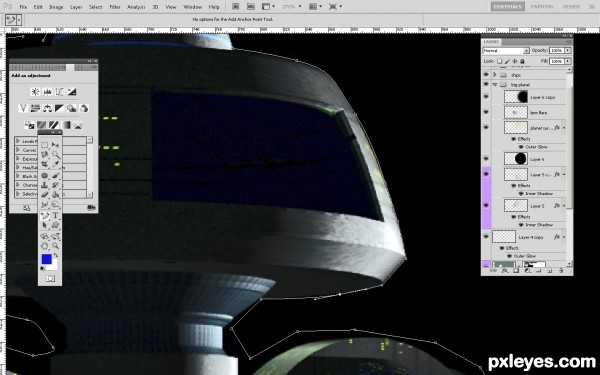This screenshot has width=600, height=375.
Task: Open the Layer menu
Action: click(x=76, y=7)
